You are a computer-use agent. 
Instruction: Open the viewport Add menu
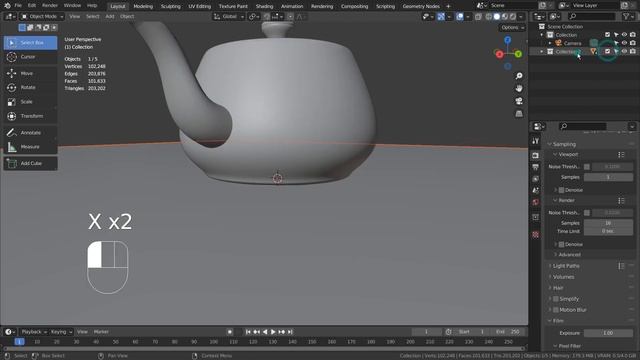tap(110, 17)
